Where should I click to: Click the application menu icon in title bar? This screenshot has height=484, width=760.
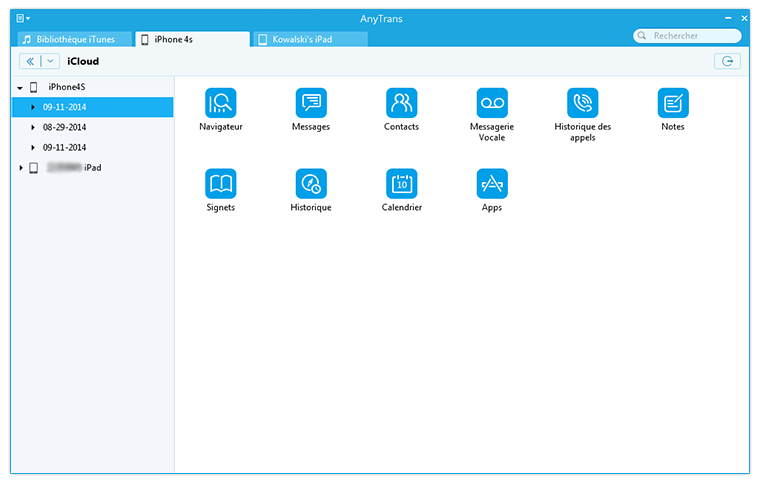[23, 18]
